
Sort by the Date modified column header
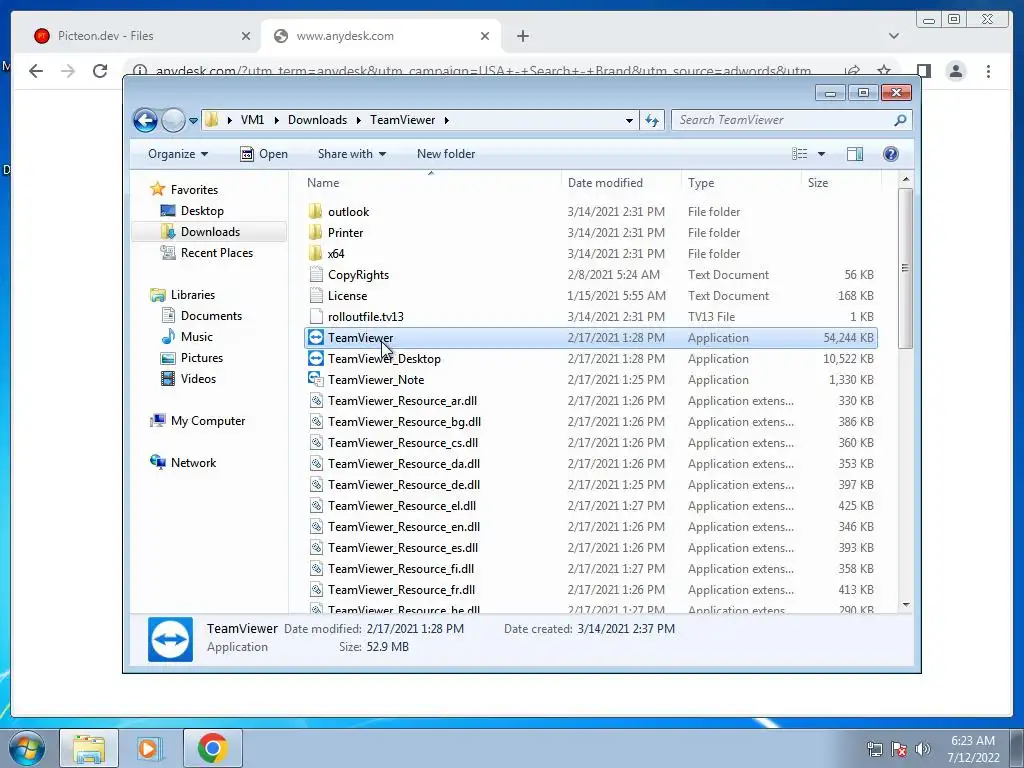tap(605, 183)
